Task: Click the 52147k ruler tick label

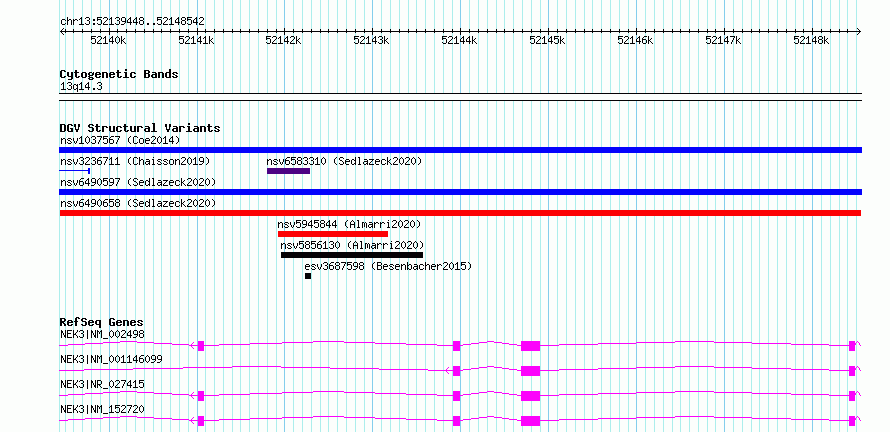Action: [724, 40]
